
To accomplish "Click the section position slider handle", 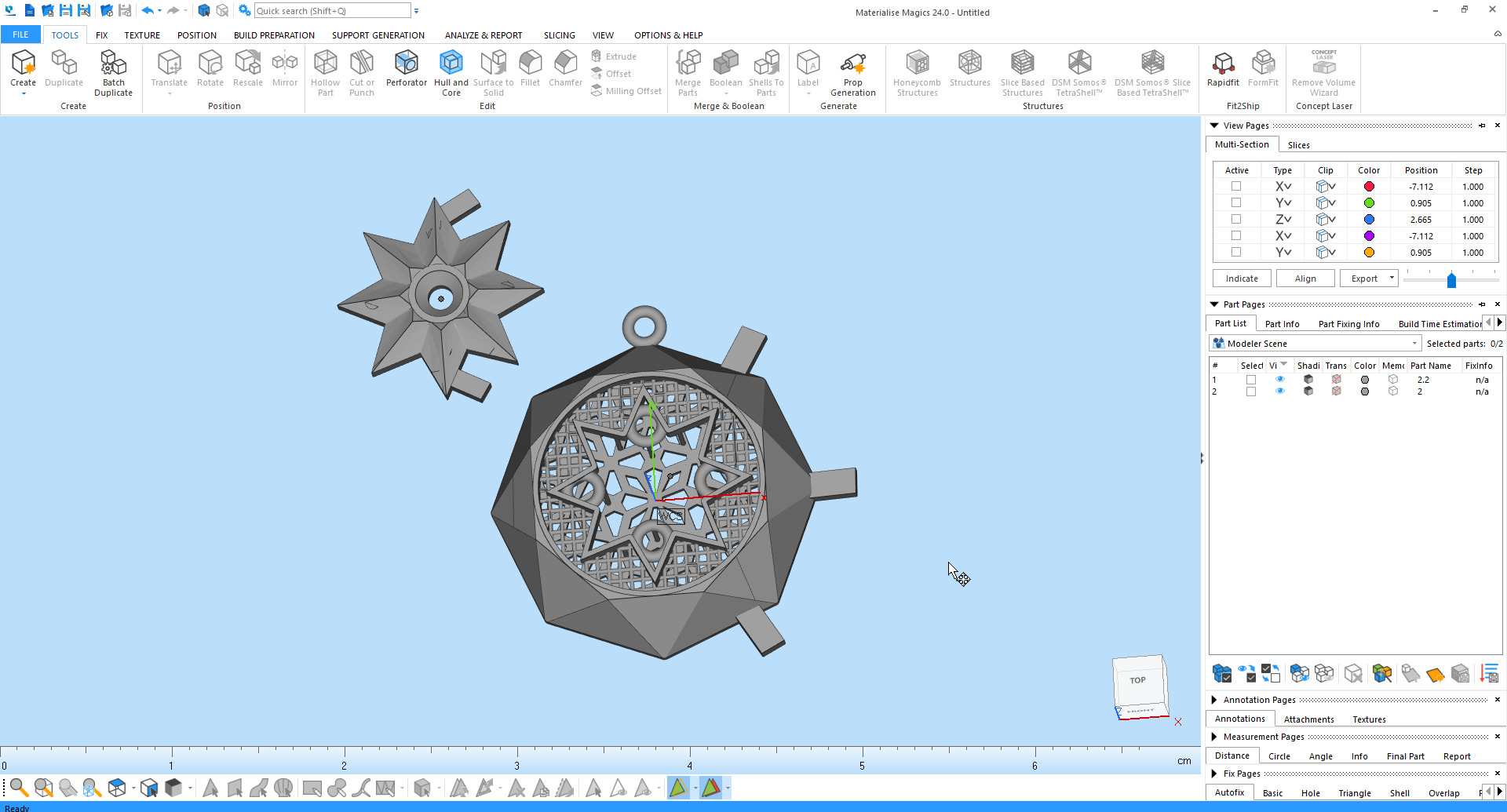I will (1451, 280).
